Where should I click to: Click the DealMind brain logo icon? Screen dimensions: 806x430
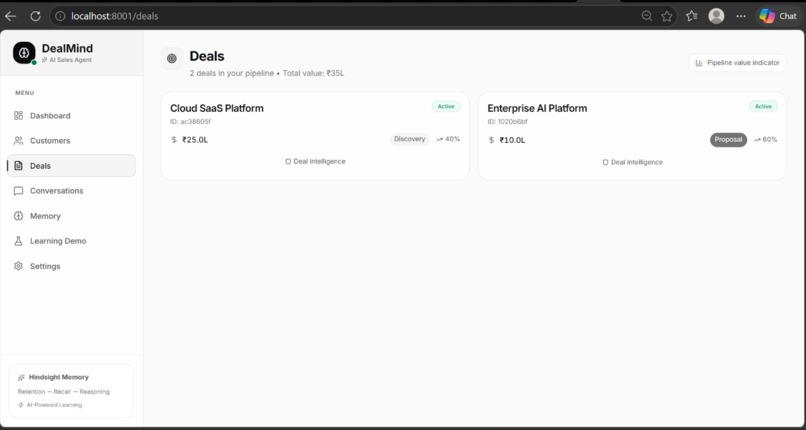(24, 53)
